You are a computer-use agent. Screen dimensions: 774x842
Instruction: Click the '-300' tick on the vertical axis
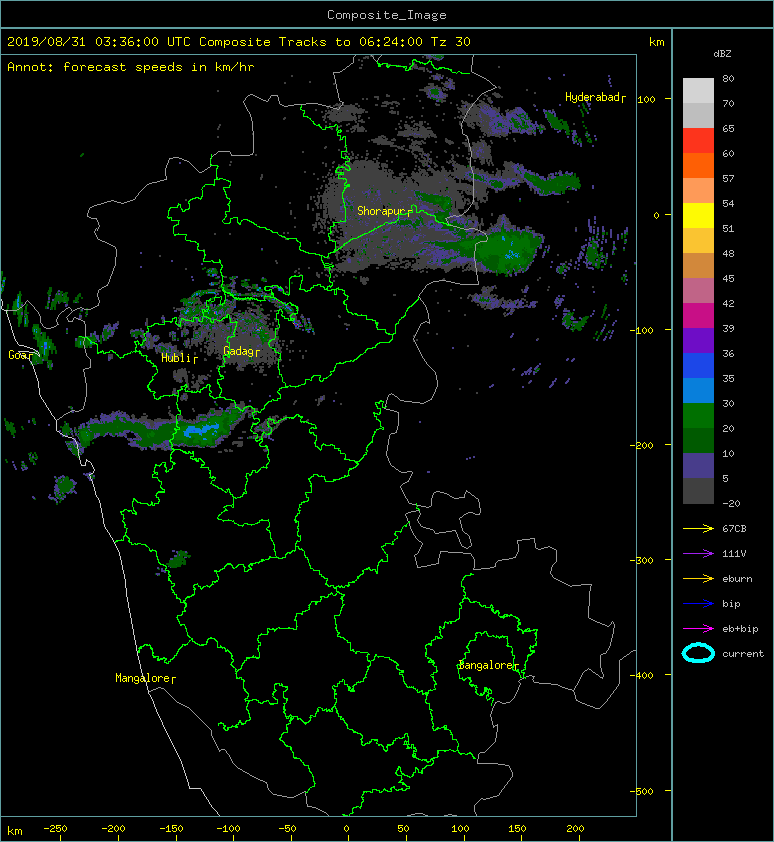(642, 560)
